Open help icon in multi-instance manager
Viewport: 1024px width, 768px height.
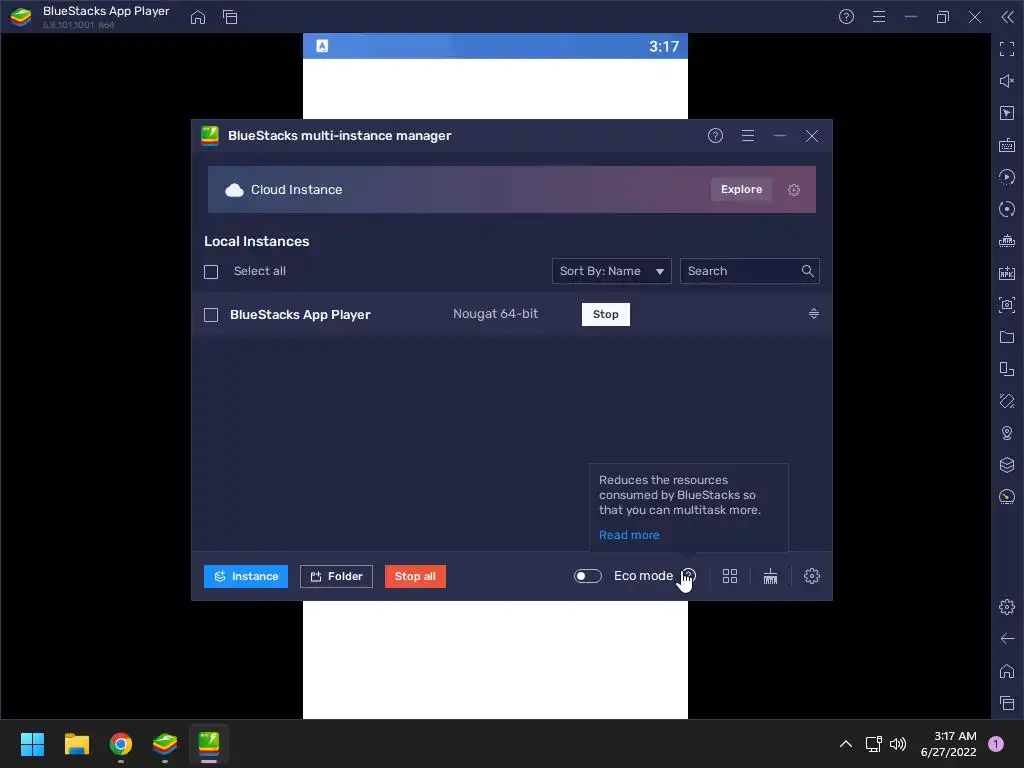pos(715,136)
